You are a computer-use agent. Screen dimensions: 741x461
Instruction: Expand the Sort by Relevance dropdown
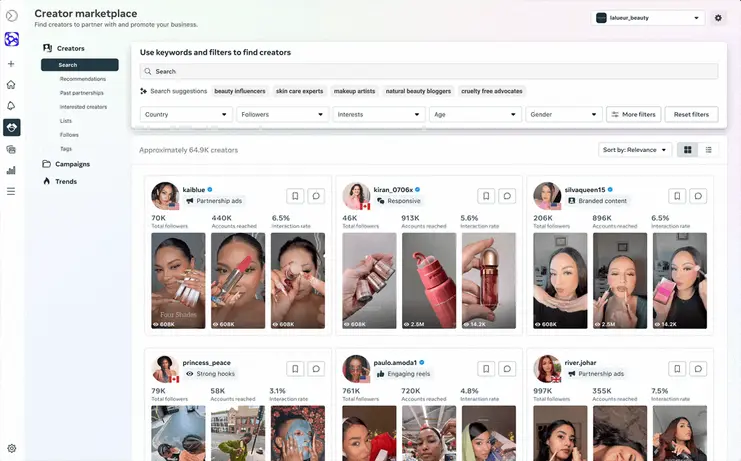[x=635, y=150]
